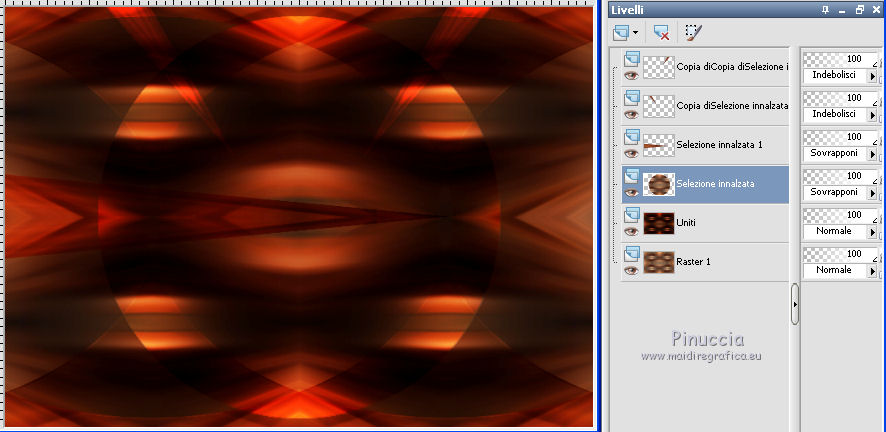Toggle visibility of Selezione innalzata 1 layer
This screenshot has width=886, height=432.
[x=631, y=153]
